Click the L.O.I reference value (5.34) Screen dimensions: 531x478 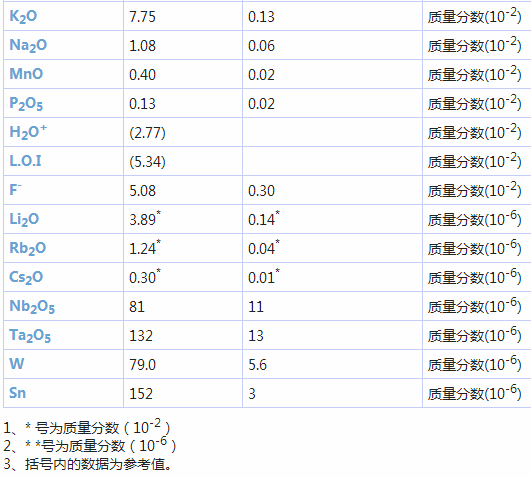(x=147, y=162)
